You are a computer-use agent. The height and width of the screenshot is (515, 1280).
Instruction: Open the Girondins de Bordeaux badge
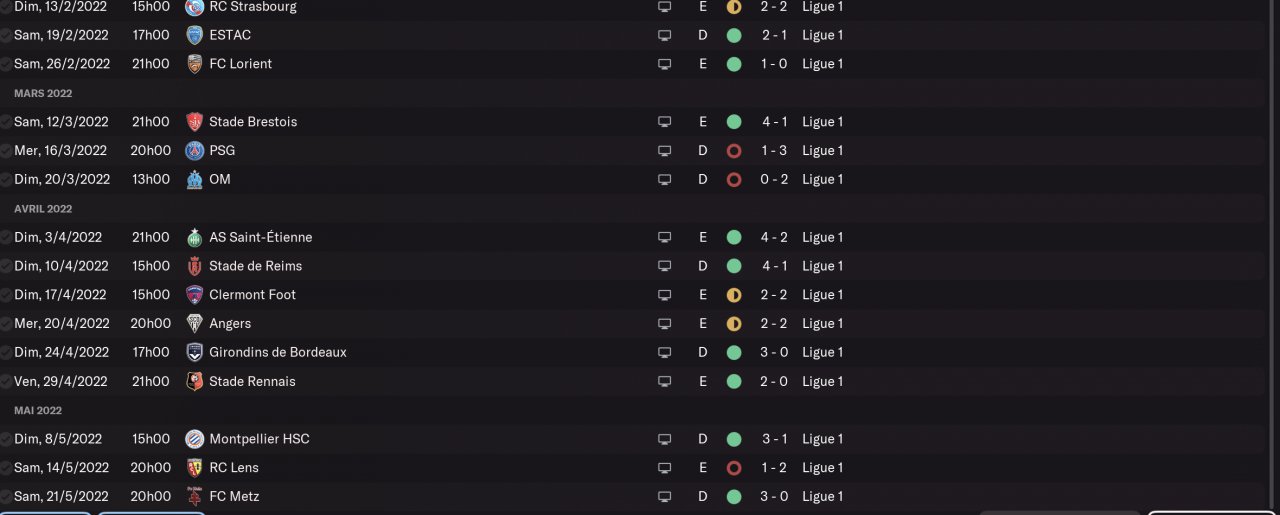pos(194,353)
